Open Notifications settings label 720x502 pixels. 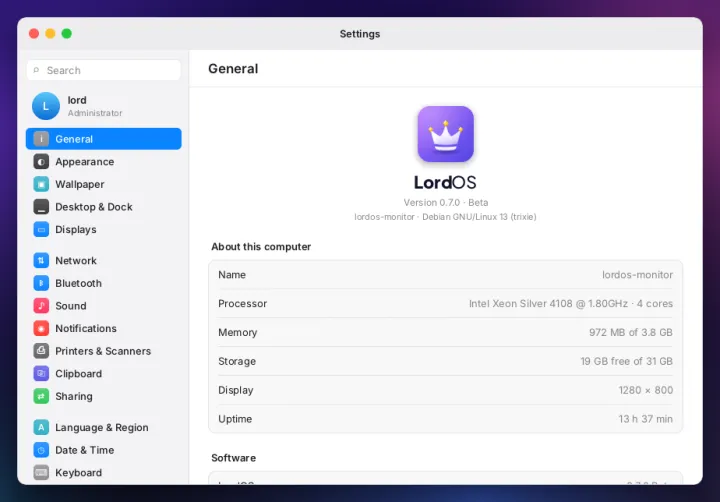[86, 328]
